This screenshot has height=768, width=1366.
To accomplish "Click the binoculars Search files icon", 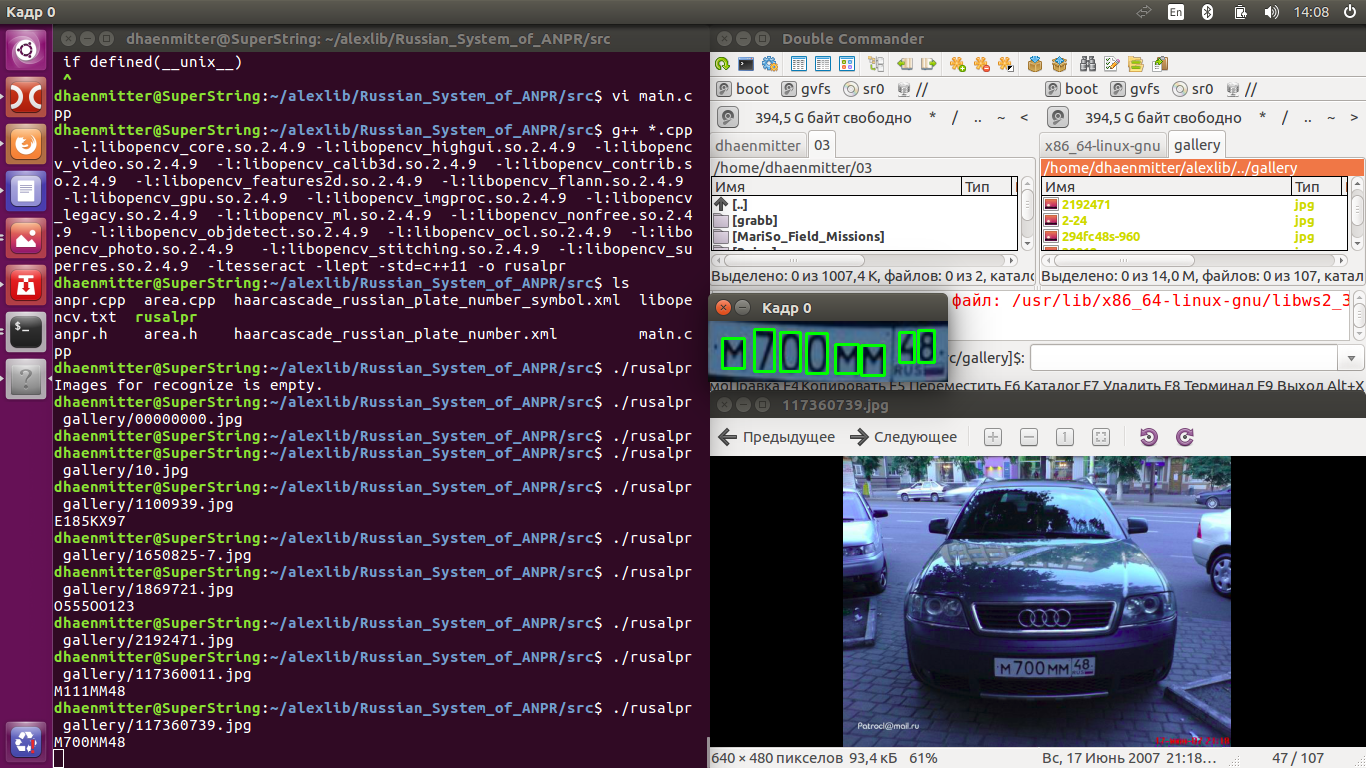I will coord(1088,63).
